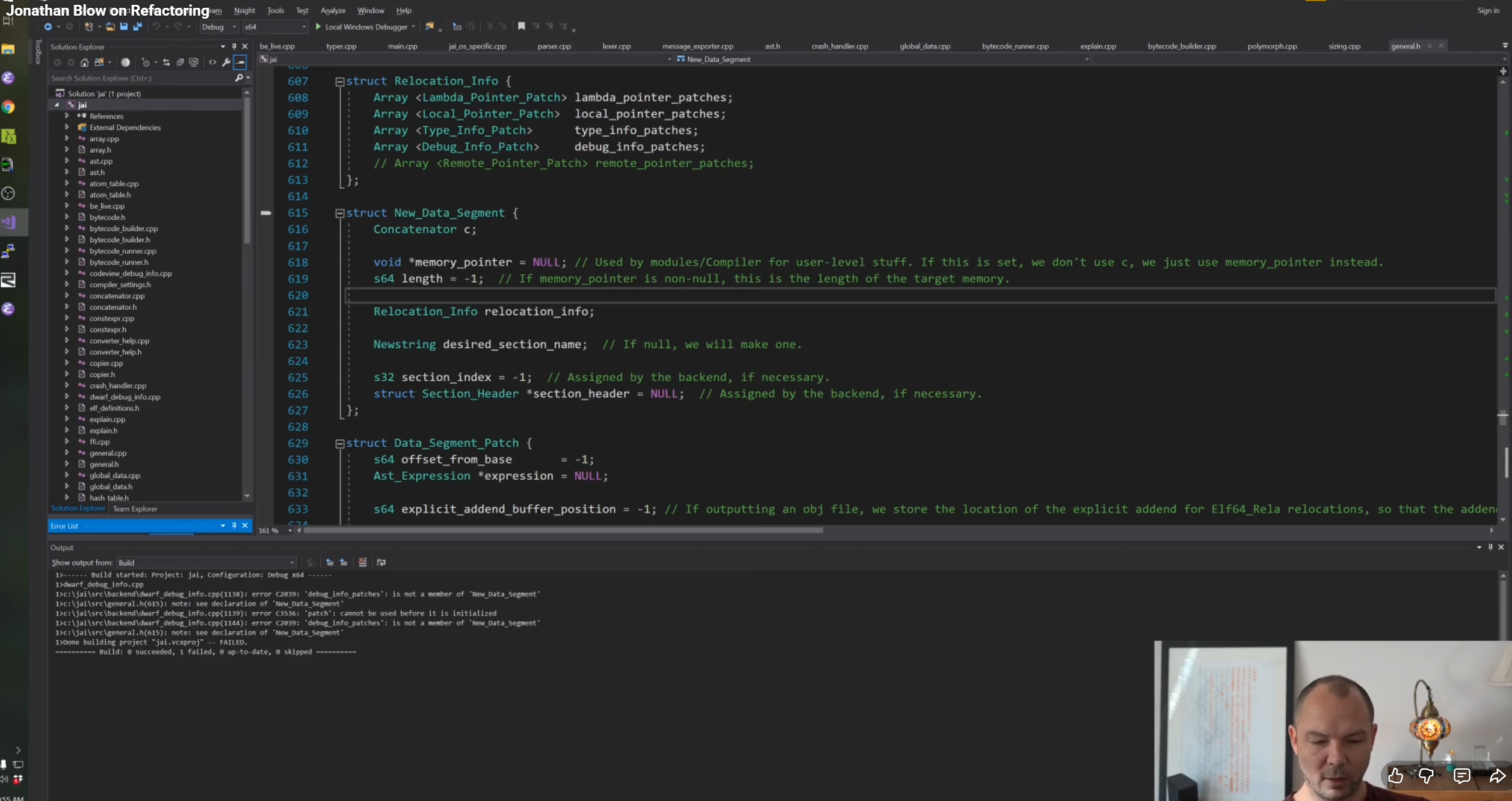The image size is (1512, 801).
Task: Collapse the New_Data_Segment struct
Action: click(339, 213)
